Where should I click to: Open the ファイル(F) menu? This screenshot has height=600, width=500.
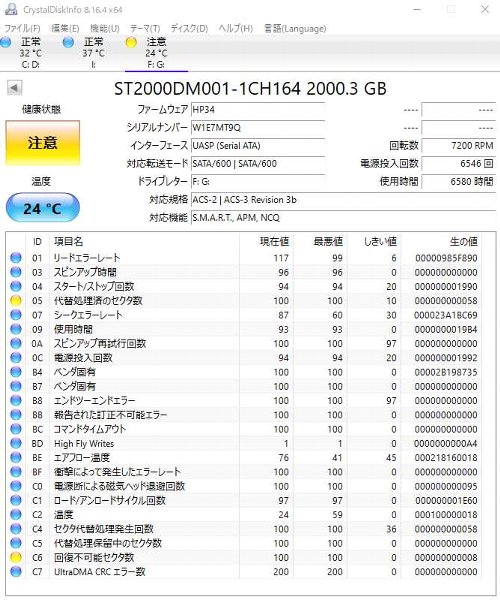pos(22,28)
